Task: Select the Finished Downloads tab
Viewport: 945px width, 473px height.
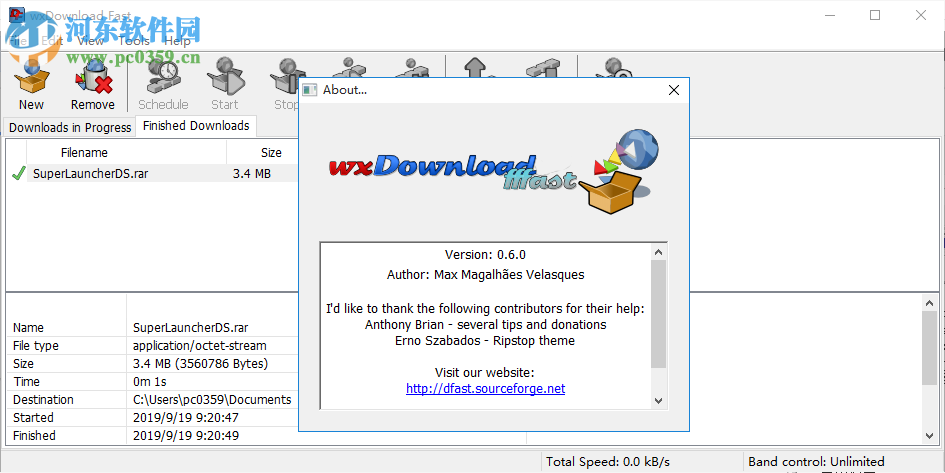Action: [x=196, y=126]
